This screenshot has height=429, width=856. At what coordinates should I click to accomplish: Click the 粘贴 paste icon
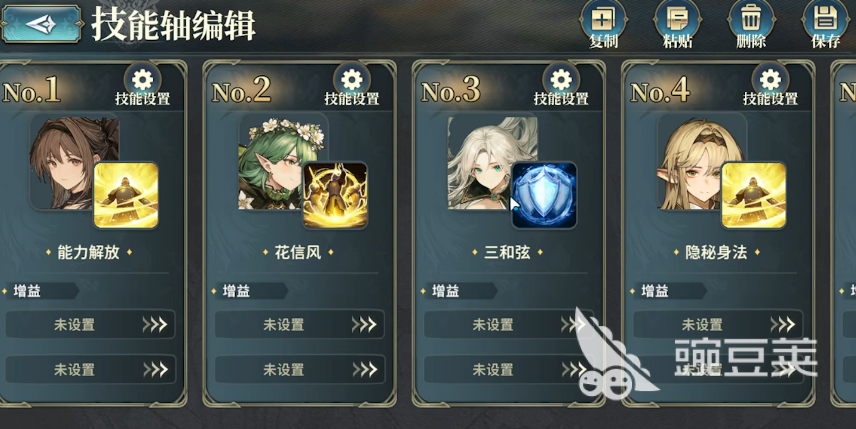677,25
